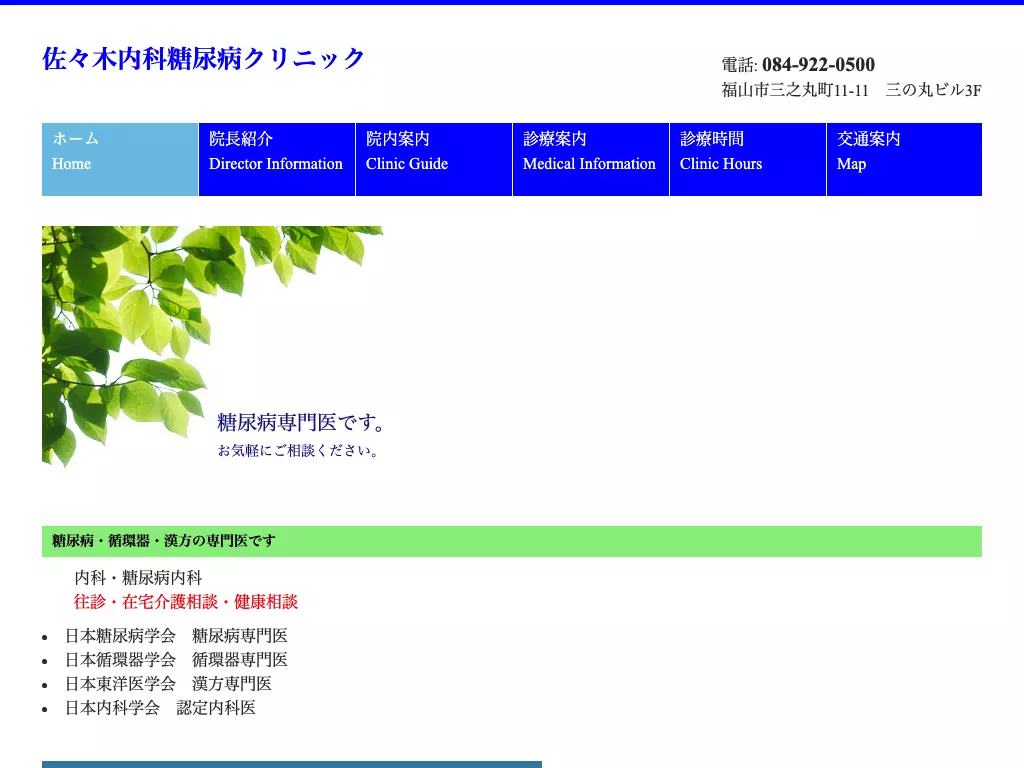Go to 院長紹介 Director Information page
The width and height of the screenshot is (1024, 768).
tap(277, 159)
